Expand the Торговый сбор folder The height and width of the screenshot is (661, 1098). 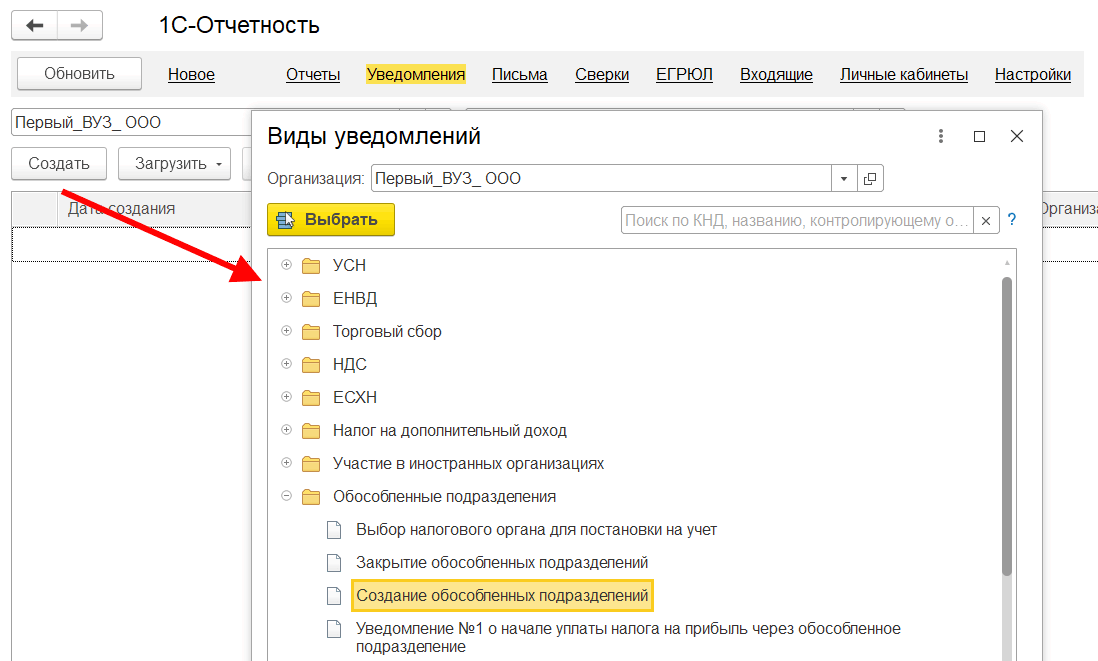pos(286,331)
